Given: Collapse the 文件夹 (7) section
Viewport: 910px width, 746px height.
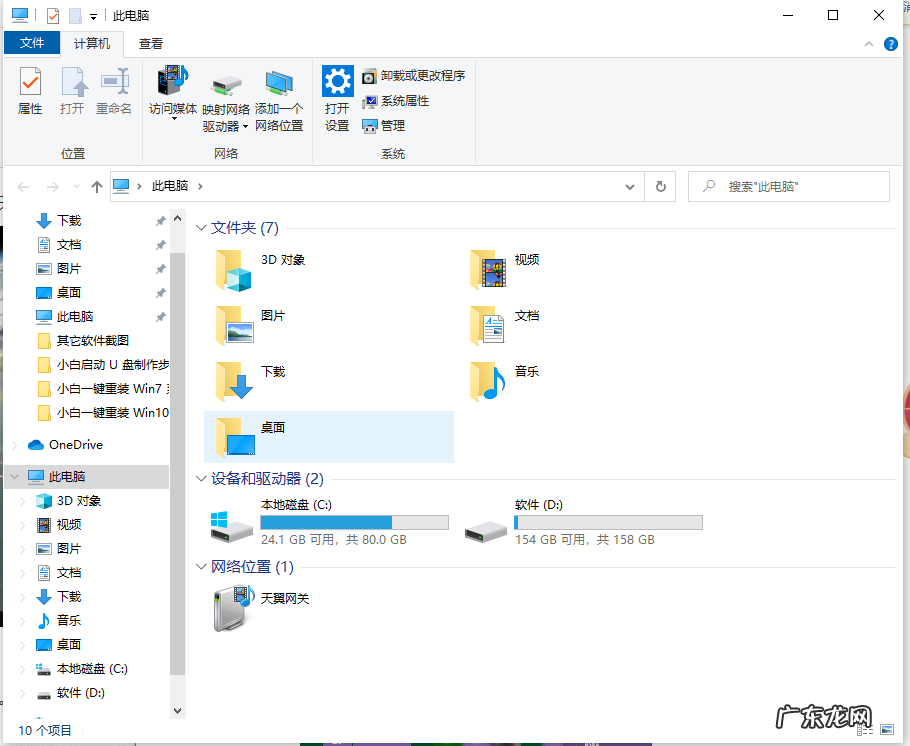Looking at the screenshot, I should click(201, 228).
